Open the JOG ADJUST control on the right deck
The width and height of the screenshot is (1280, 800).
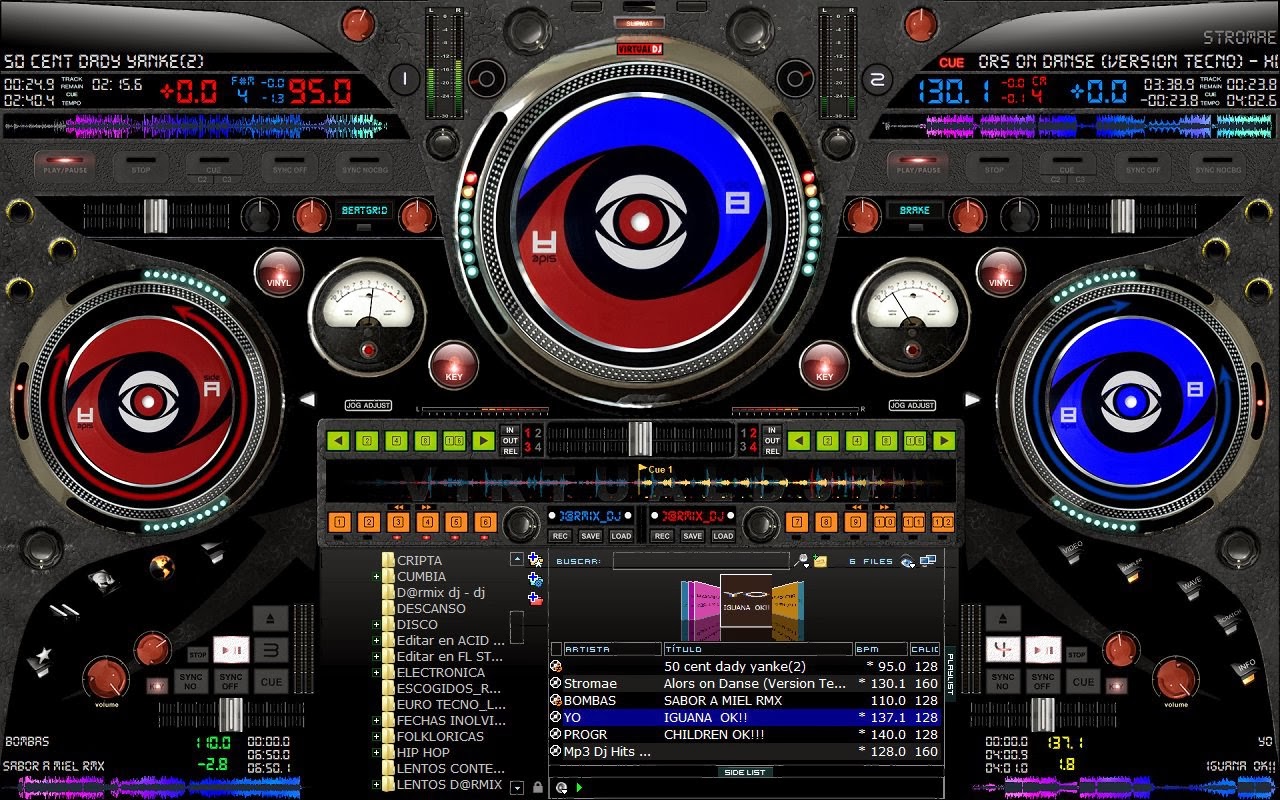pos(911,405)
